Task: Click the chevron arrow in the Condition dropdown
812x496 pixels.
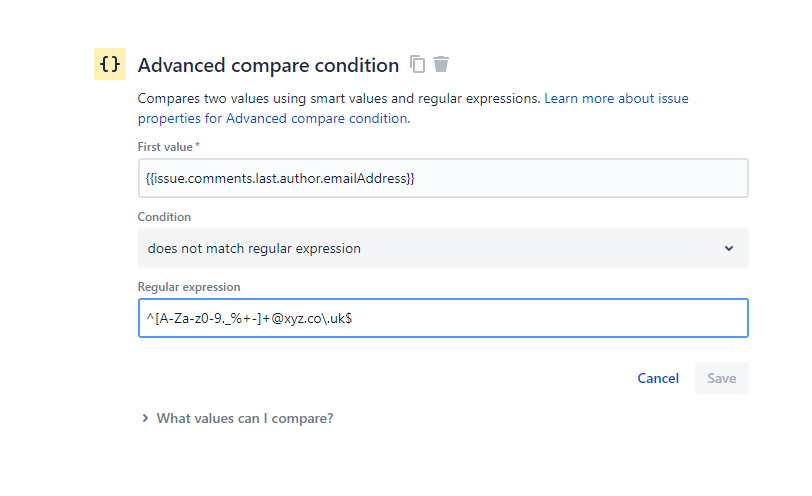Action: click(x=728, y=248)
